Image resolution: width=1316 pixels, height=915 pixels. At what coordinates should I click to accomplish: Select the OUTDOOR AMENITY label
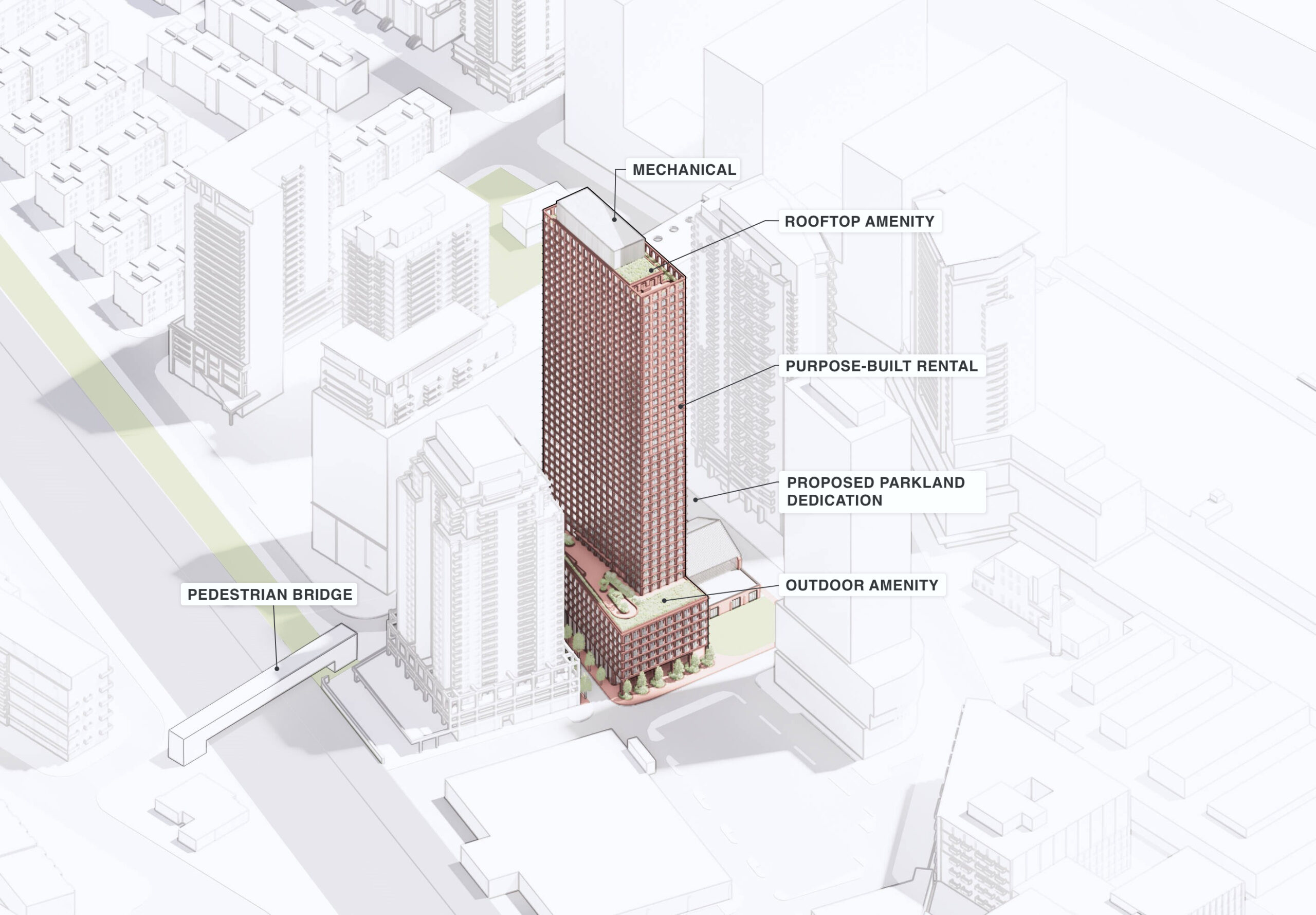[862, 585]
